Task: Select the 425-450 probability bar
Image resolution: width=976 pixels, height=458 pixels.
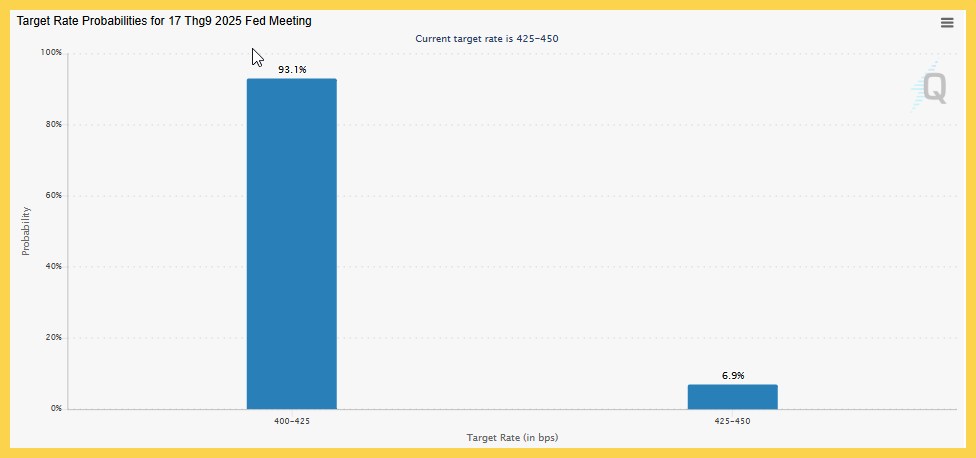Action: pyautogui.click(x=733, y=397)
